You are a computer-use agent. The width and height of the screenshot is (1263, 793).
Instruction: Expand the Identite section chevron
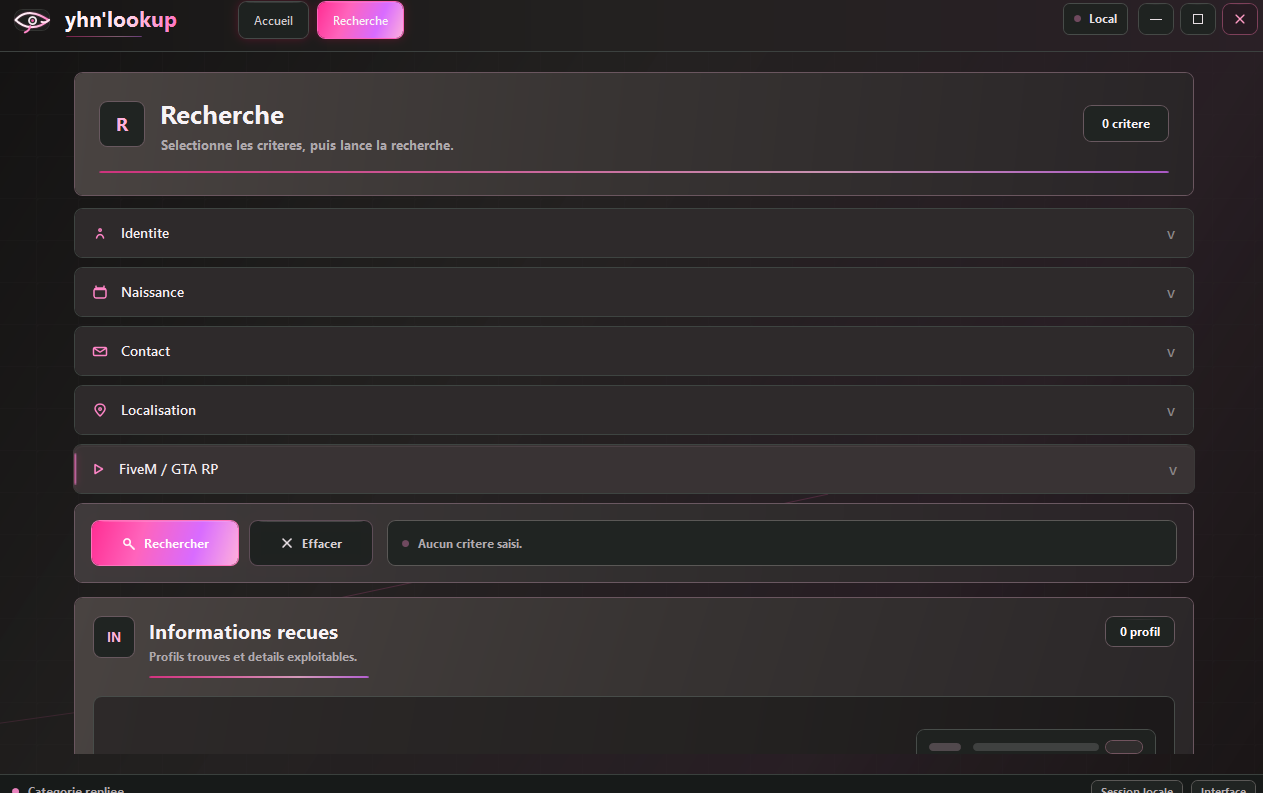coord(1171,235)
